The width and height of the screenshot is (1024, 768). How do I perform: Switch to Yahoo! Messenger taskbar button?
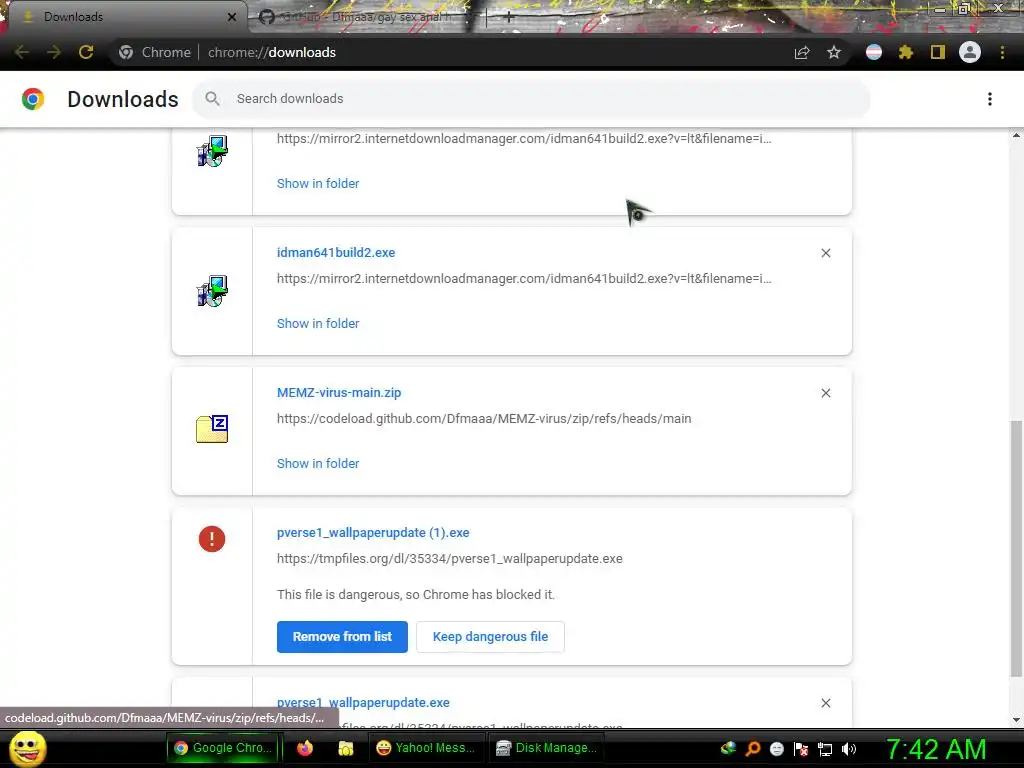[426, 748]
